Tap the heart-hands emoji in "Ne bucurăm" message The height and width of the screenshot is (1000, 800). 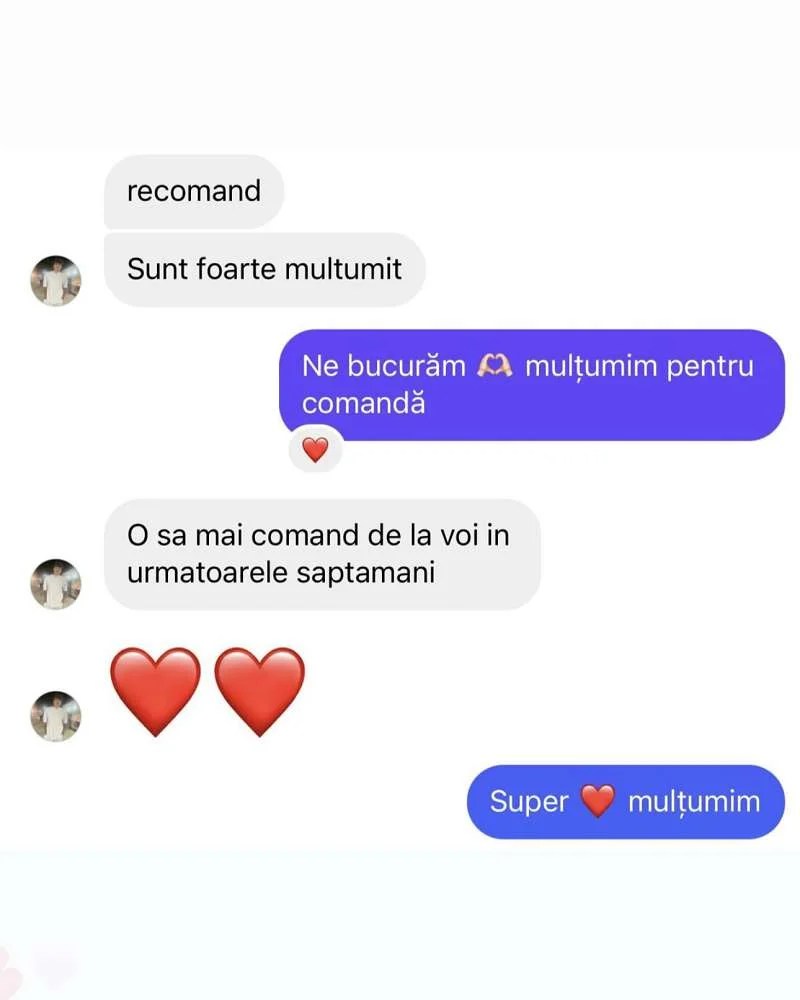[495, 366]
